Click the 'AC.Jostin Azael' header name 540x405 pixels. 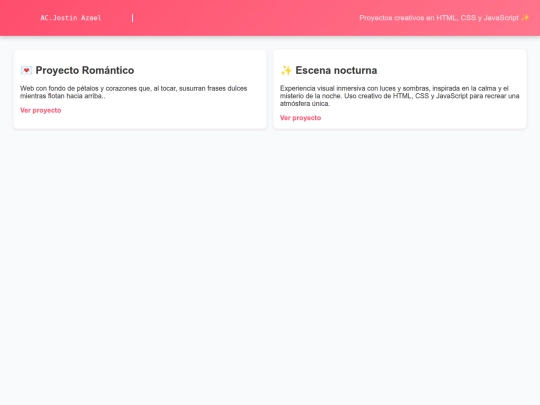(71, 18)
